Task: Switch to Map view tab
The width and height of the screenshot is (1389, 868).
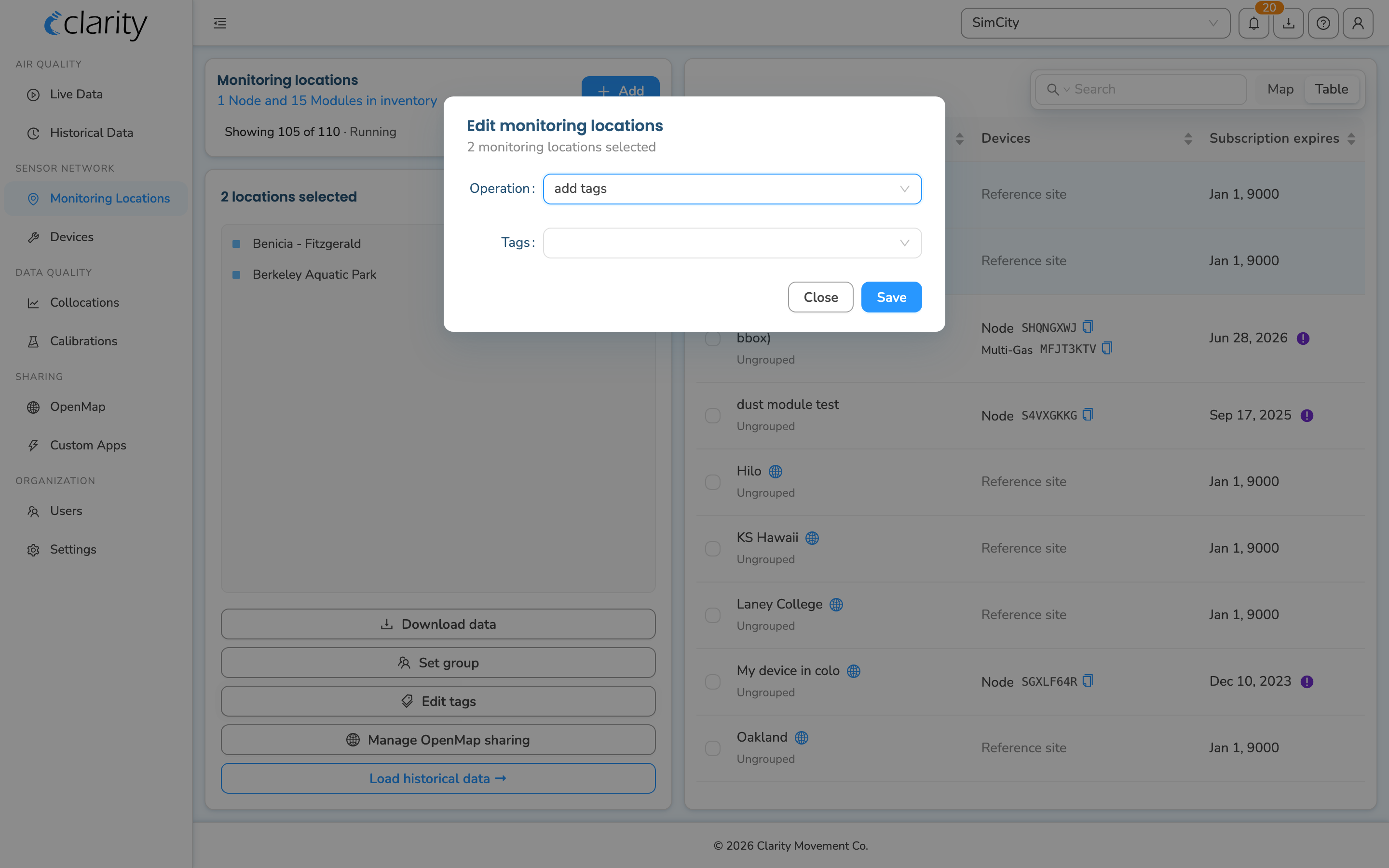Action: [x=1280, y=89]
